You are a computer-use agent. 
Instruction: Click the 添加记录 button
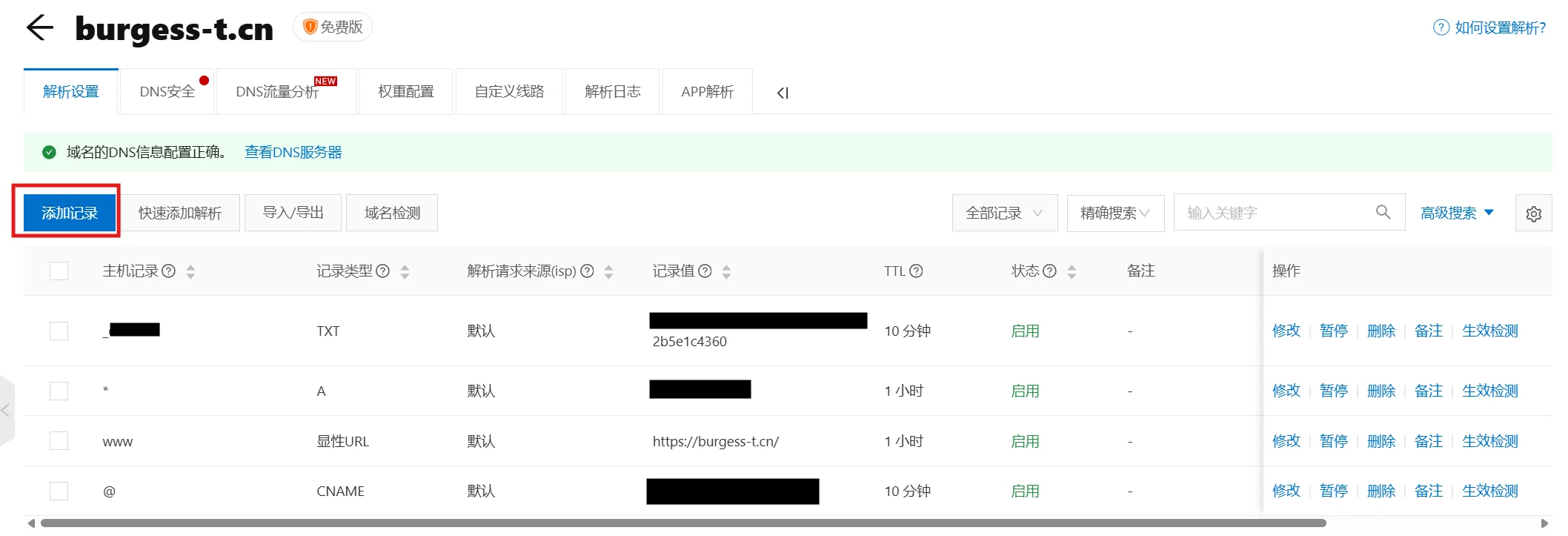click(x=70, y=214)
